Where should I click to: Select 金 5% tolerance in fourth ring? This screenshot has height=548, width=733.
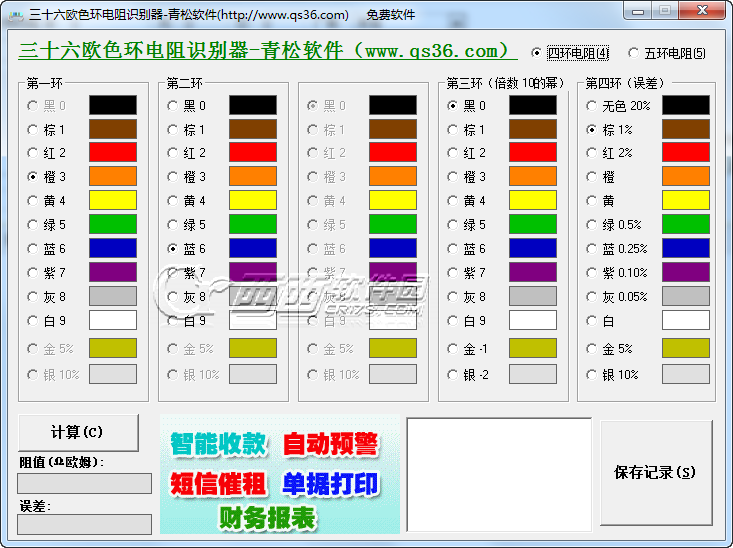pyautogui.click(x=593, y=349)
